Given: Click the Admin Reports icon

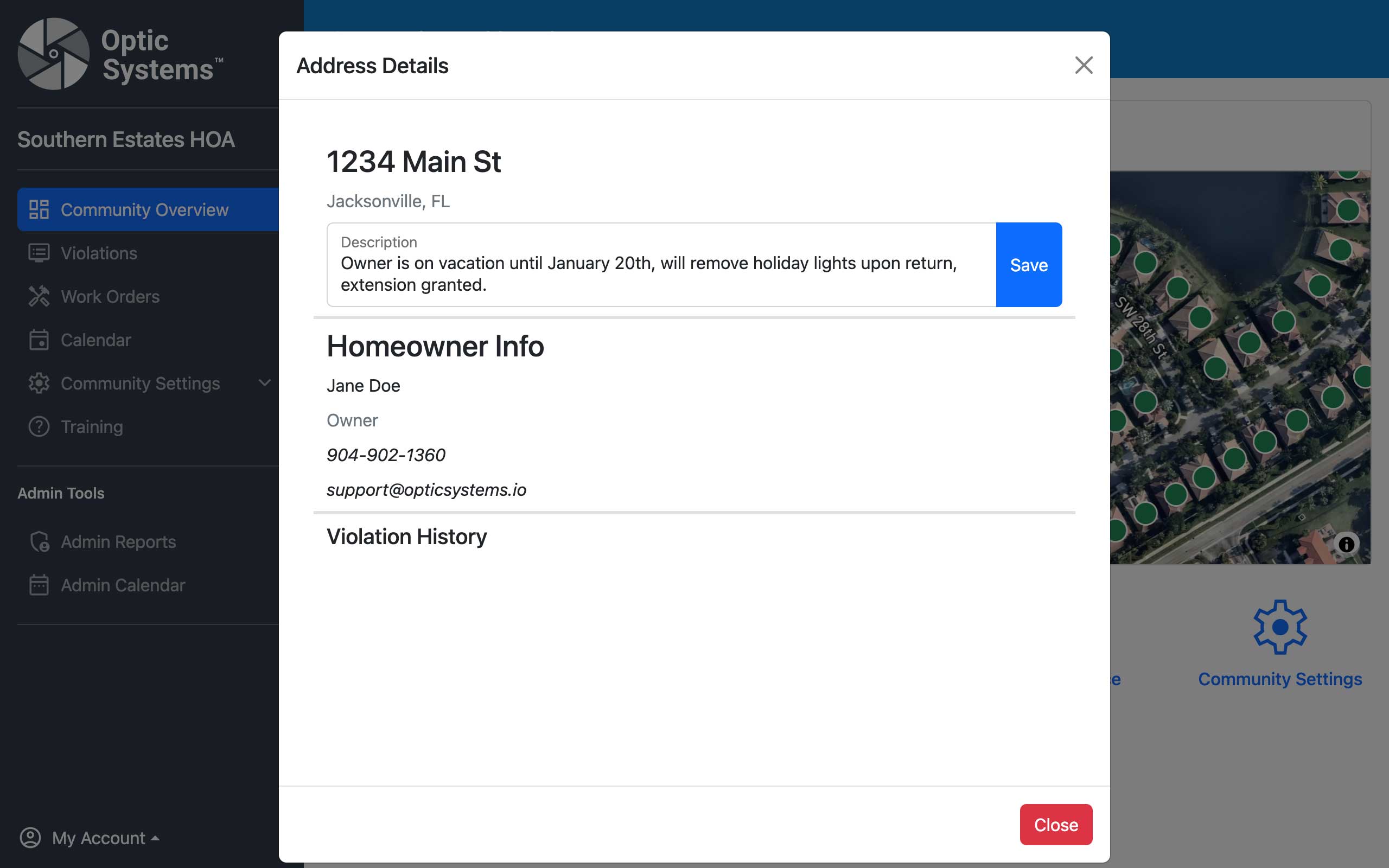Looking at the screenshot, I should click(39, 541).
